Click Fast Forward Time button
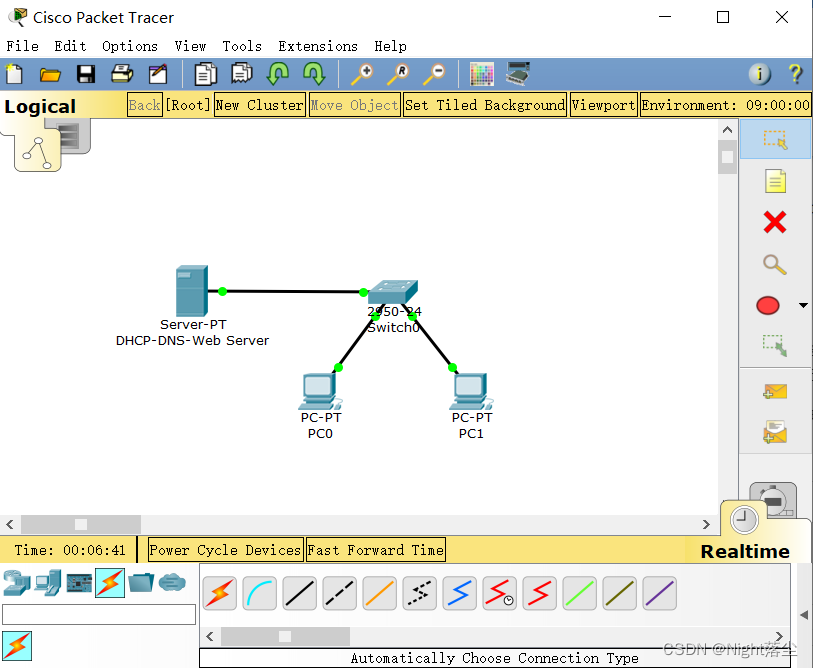Viewport: 813px width, 668px height. (375, 550)
